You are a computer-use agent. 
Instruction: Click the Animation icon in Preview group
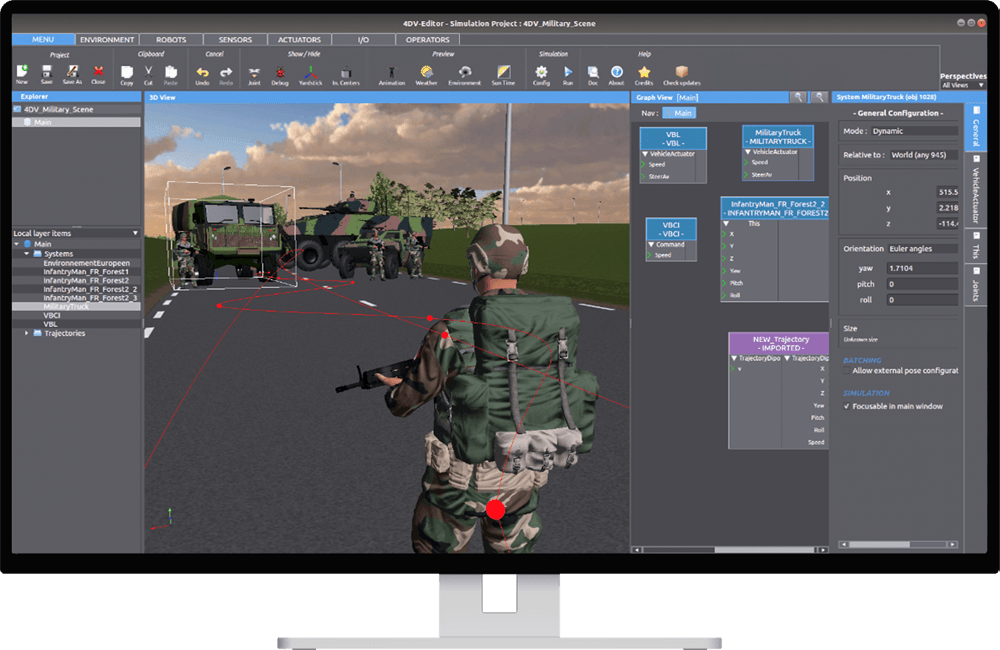tap(391, 70)
